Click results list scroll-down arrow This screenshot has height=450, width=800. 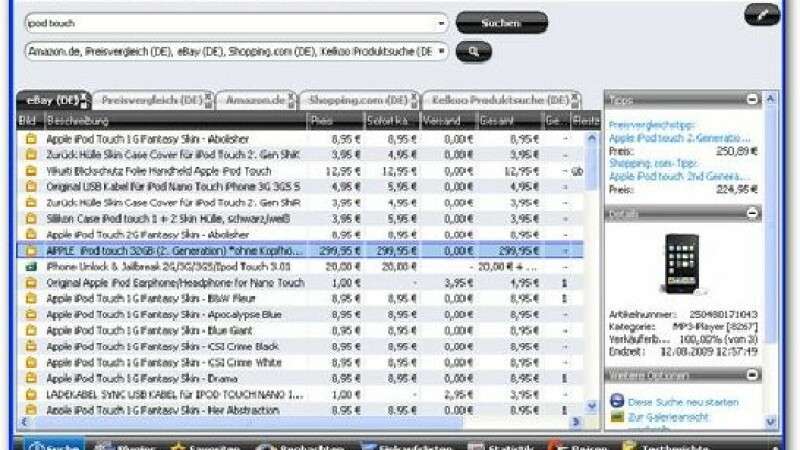591,406
